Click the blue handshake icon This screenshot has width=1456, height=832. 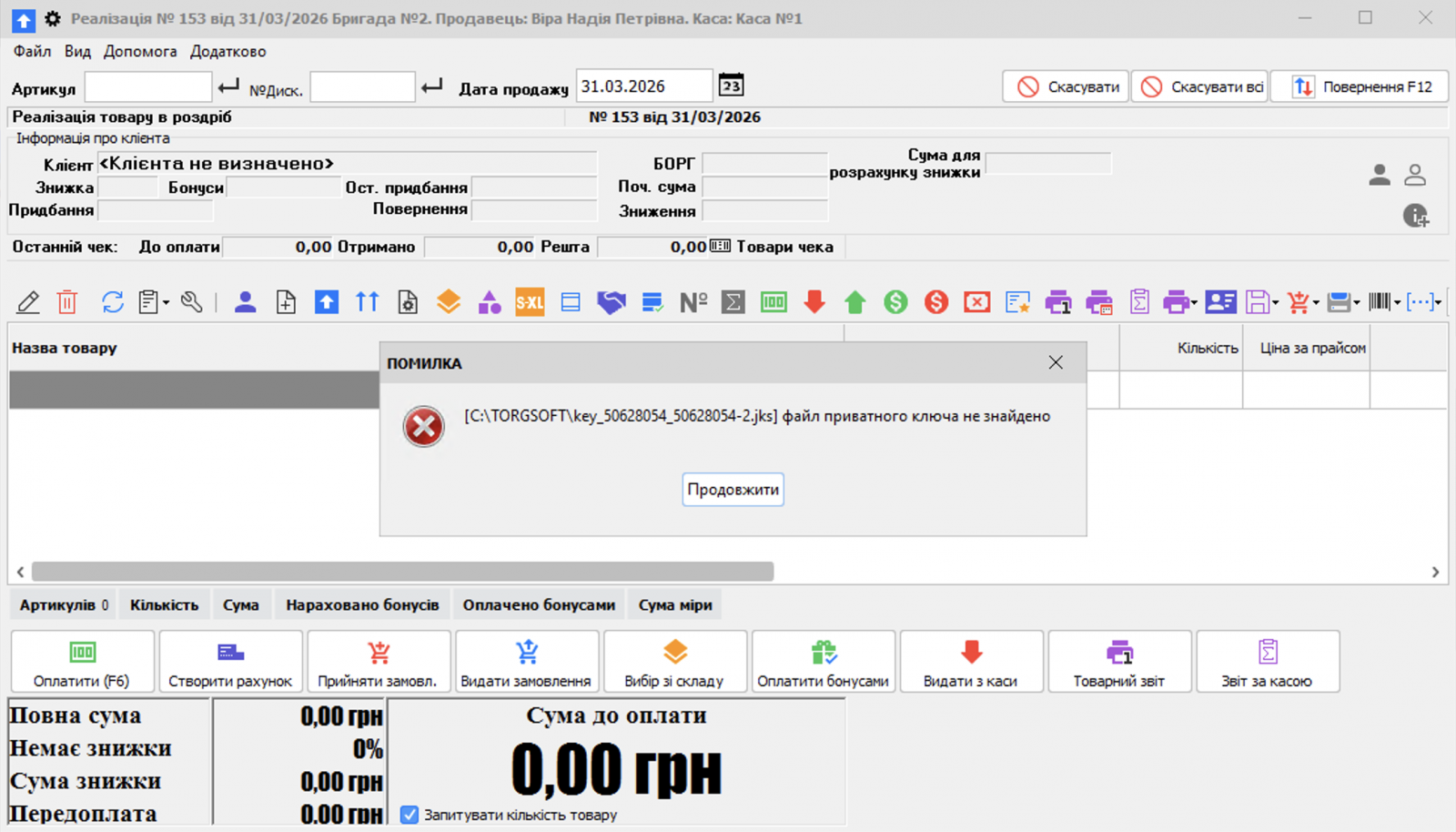pyautogui.click(x=611, y=302)
